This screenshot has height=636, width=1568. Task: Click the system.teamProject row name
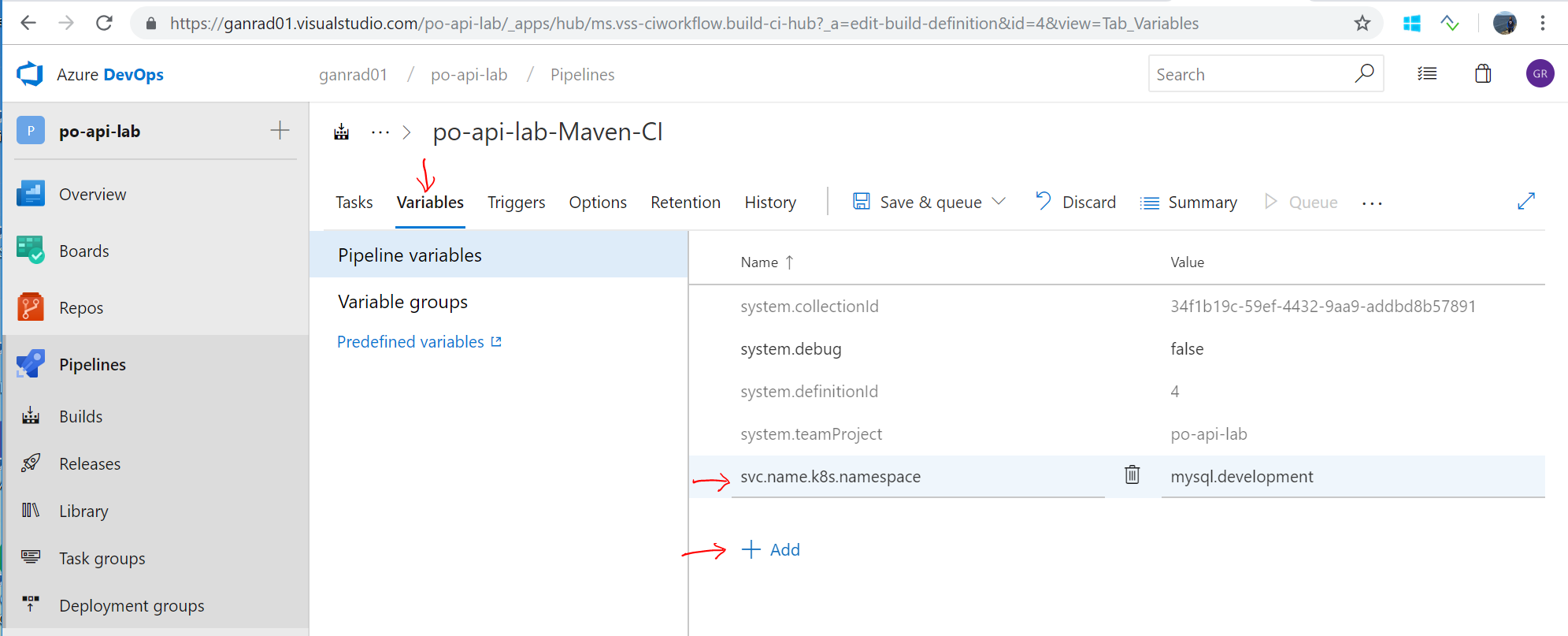click(811, 434)
